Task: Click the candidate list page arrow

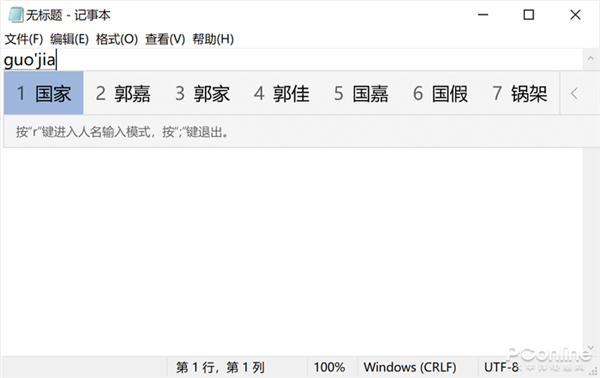Action: [574, 93]
